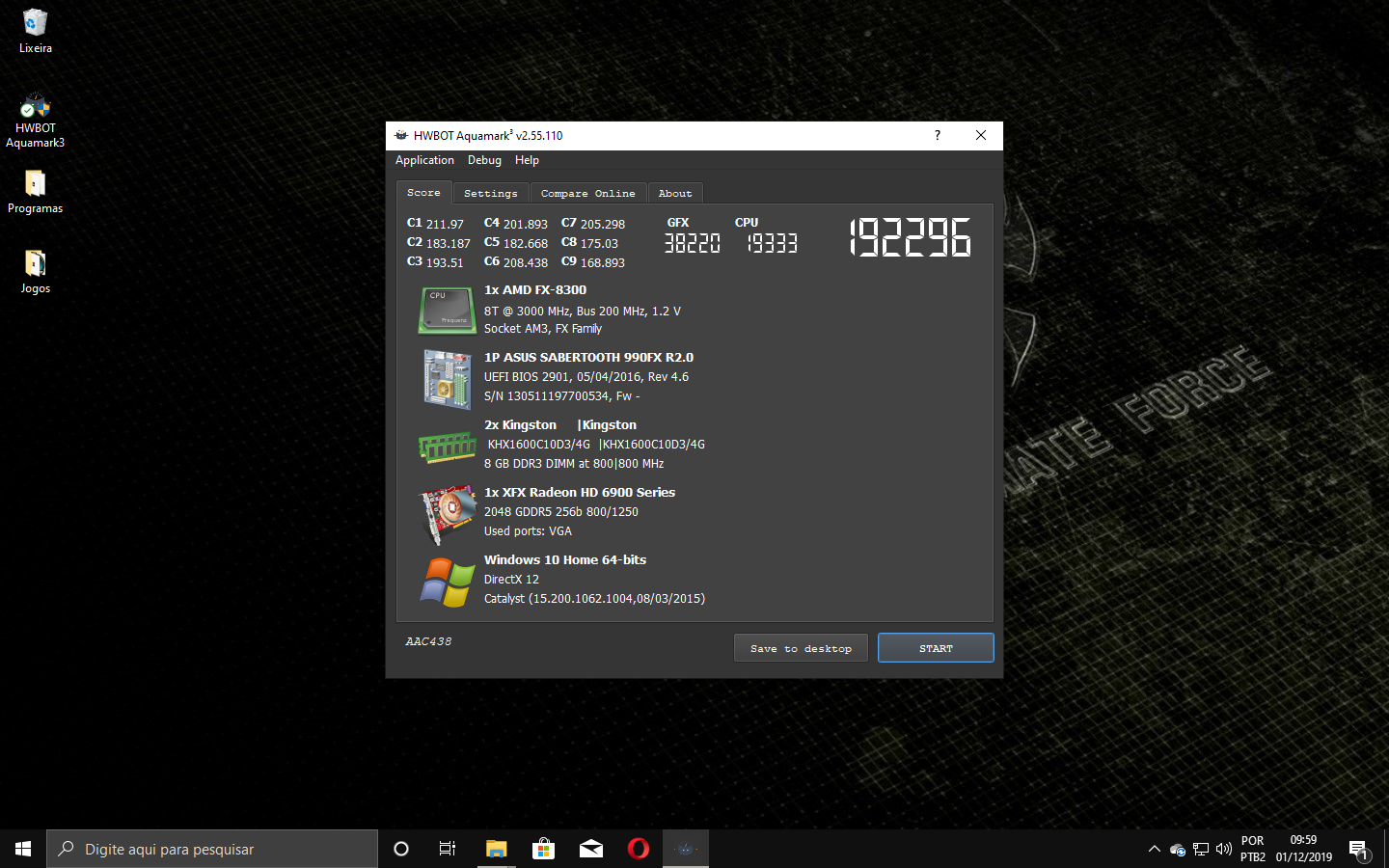Click the Socket AM3, FX Family line
The height and width of the screenshot is (868, 1389).
543,328
